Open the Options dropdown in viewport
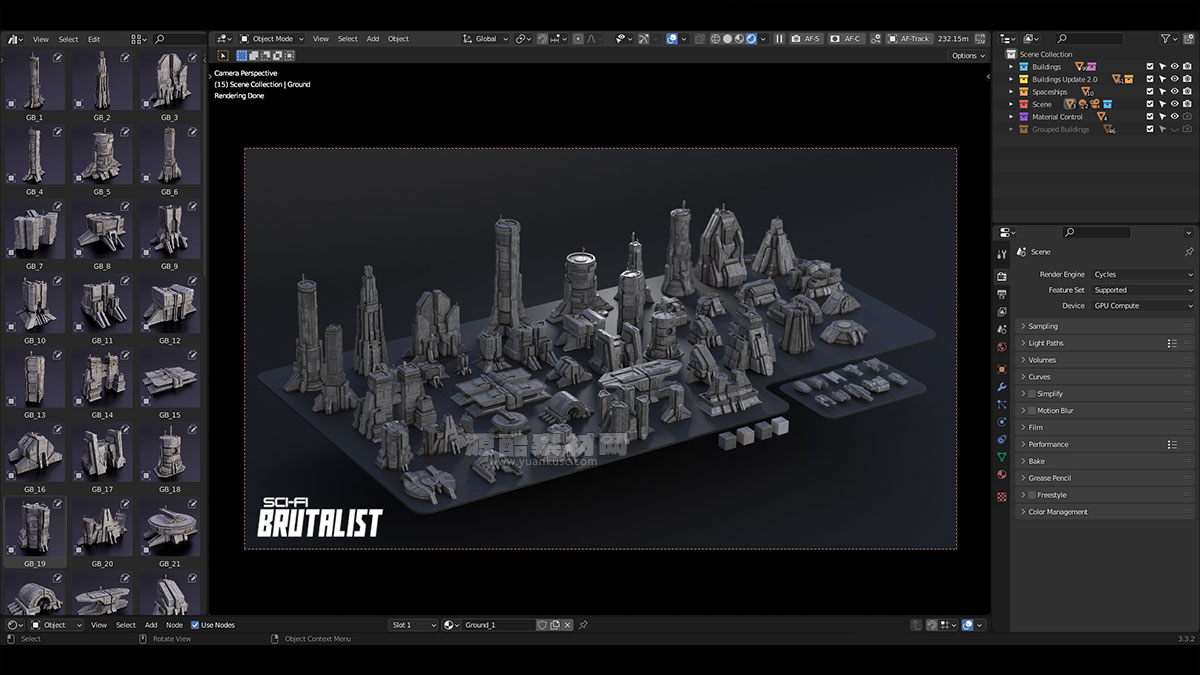Image resolution: width=1200 pixels, height=675 pixels. coord(968,56)
